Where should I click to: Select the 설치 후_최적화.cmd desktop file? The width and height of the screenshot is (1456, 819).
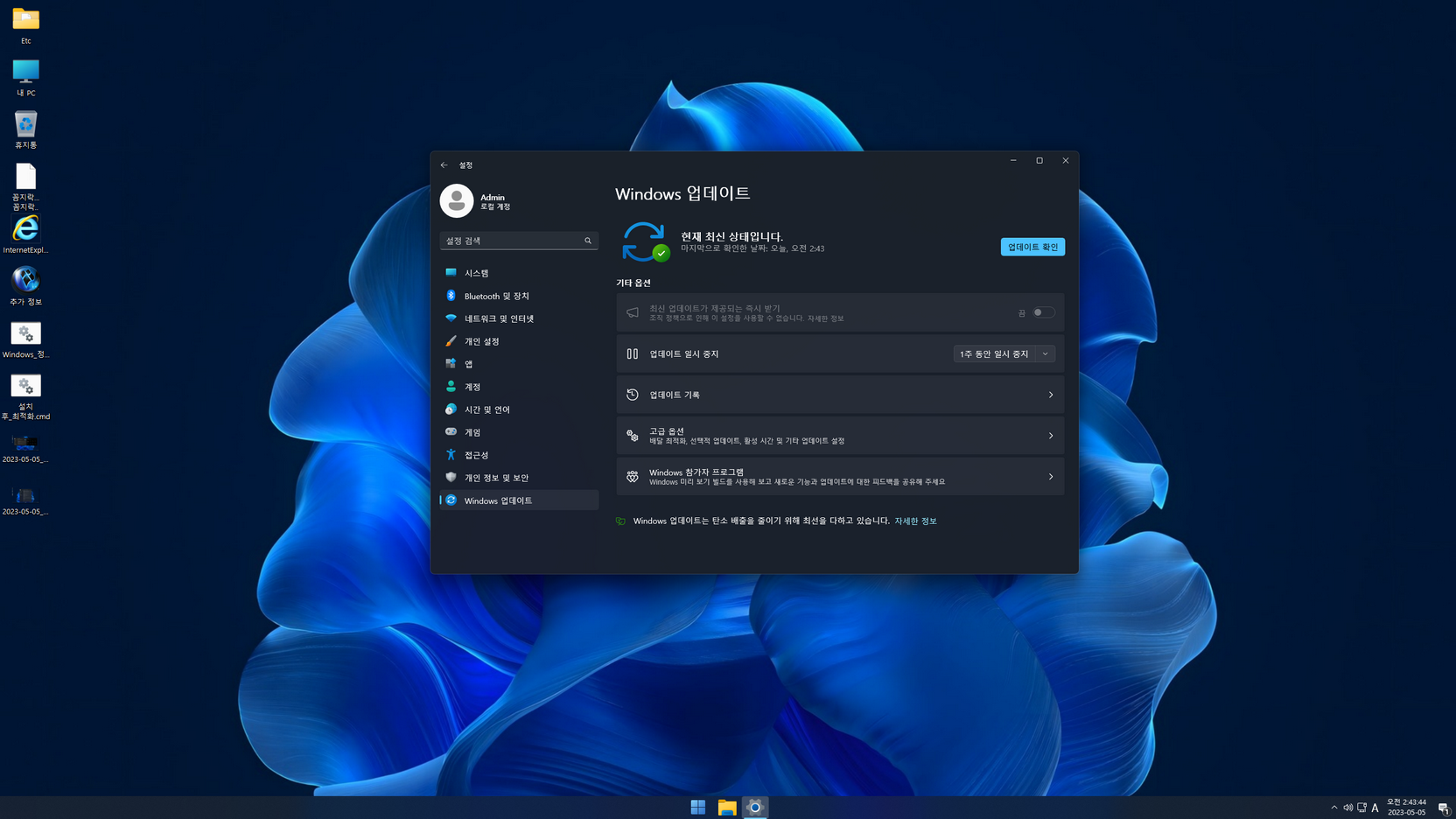[x=25, y=396]
